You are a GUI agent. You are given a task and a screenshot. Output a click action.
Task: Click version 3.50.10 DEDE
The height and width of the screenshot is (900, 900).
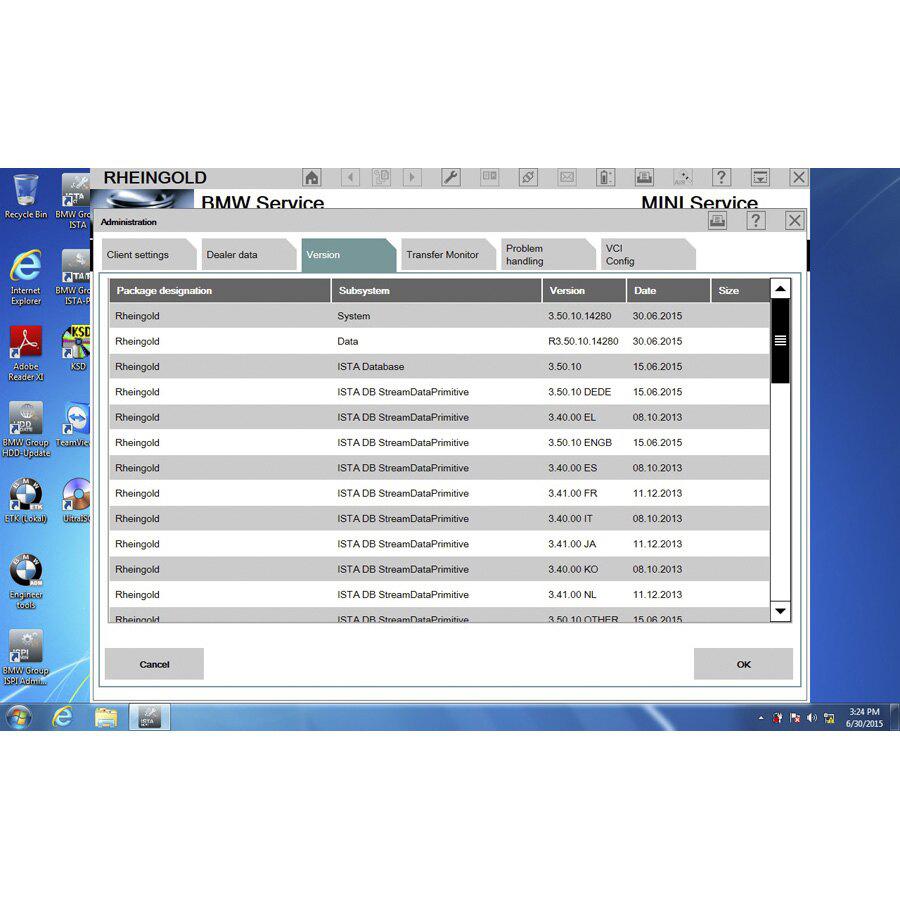click(580, 392)
